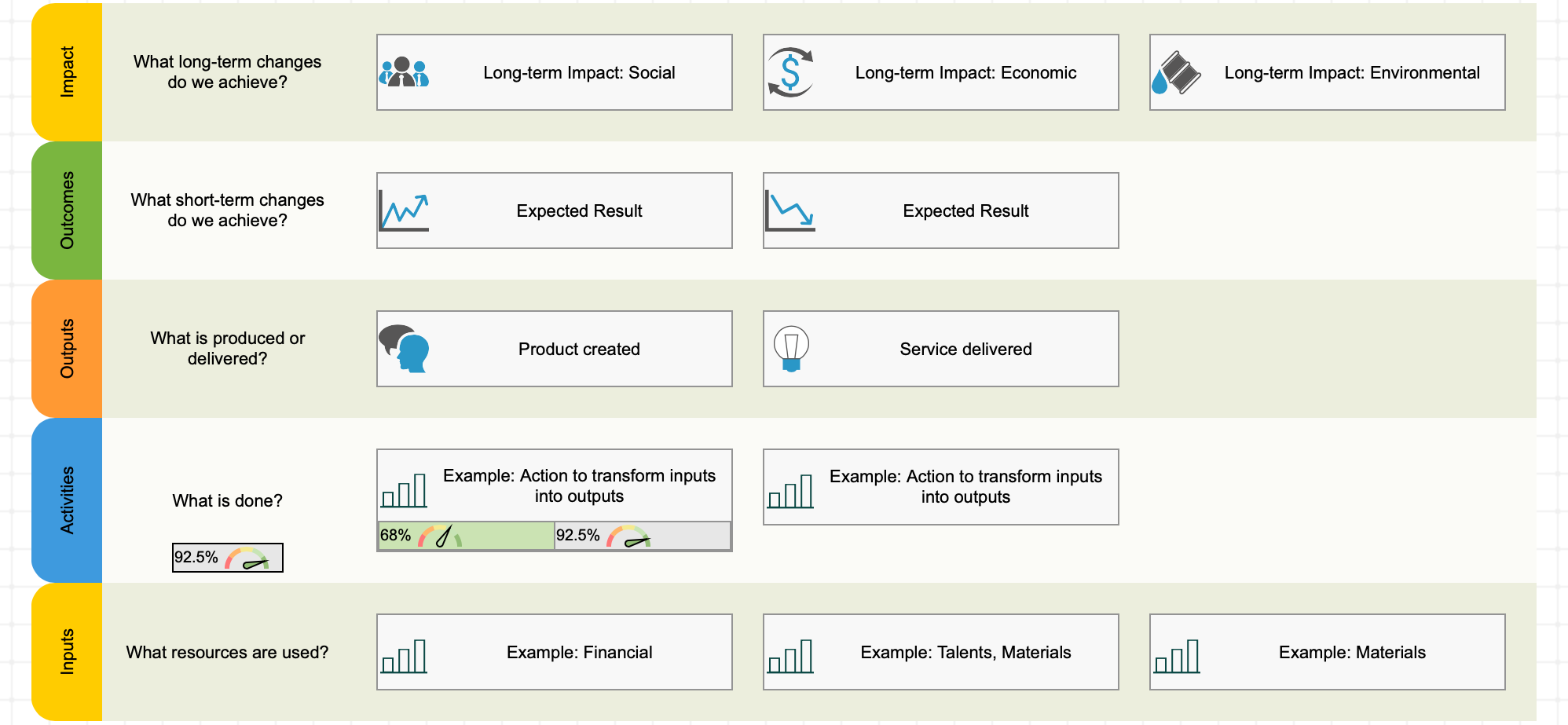The width and height of the screenshot is (1568, 725).
Task: Select the Social impact people icon
Action: (405, 72)
